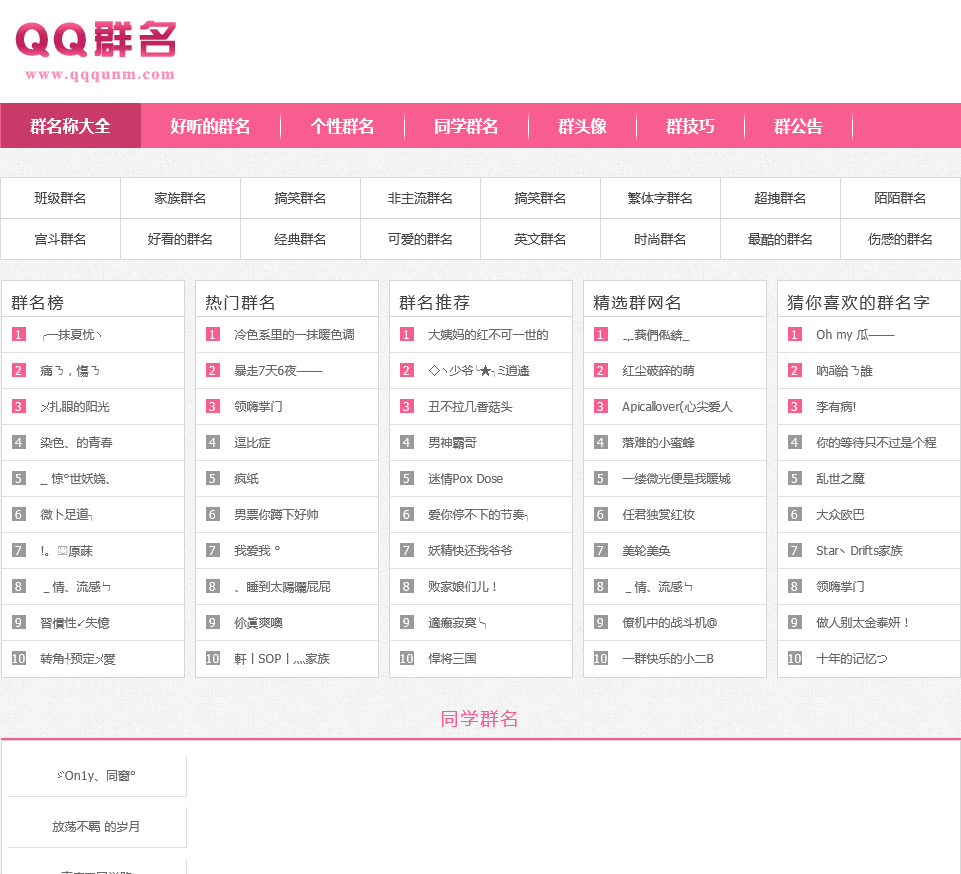Open the 群名称大全 navigation tab
This screenshot has width=961, height=874.
[x=70, y=126]
